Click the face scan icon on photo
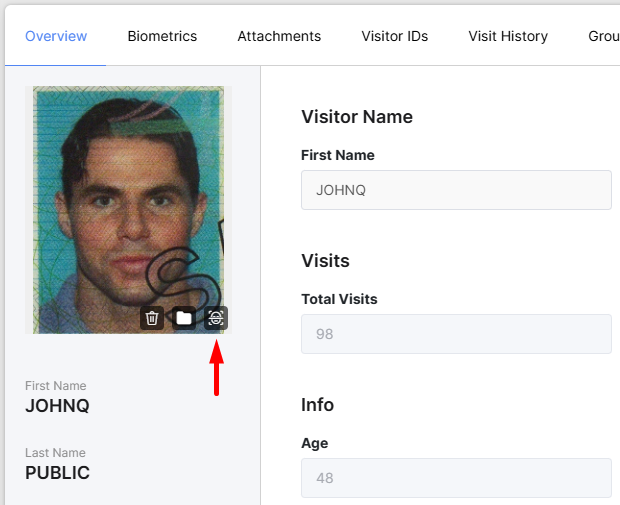Viewport: 620px width, 505px height. 216,318
